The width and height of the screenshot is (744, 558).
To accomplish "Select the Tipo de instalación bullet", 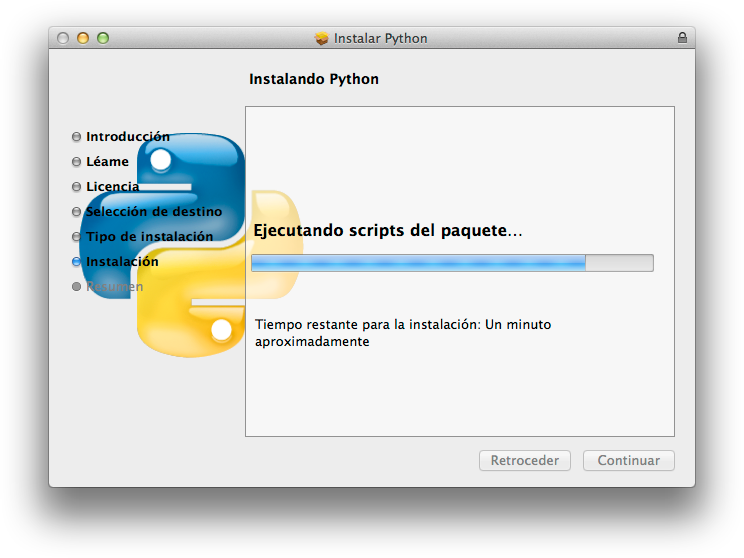I will [x=76, y=236].
